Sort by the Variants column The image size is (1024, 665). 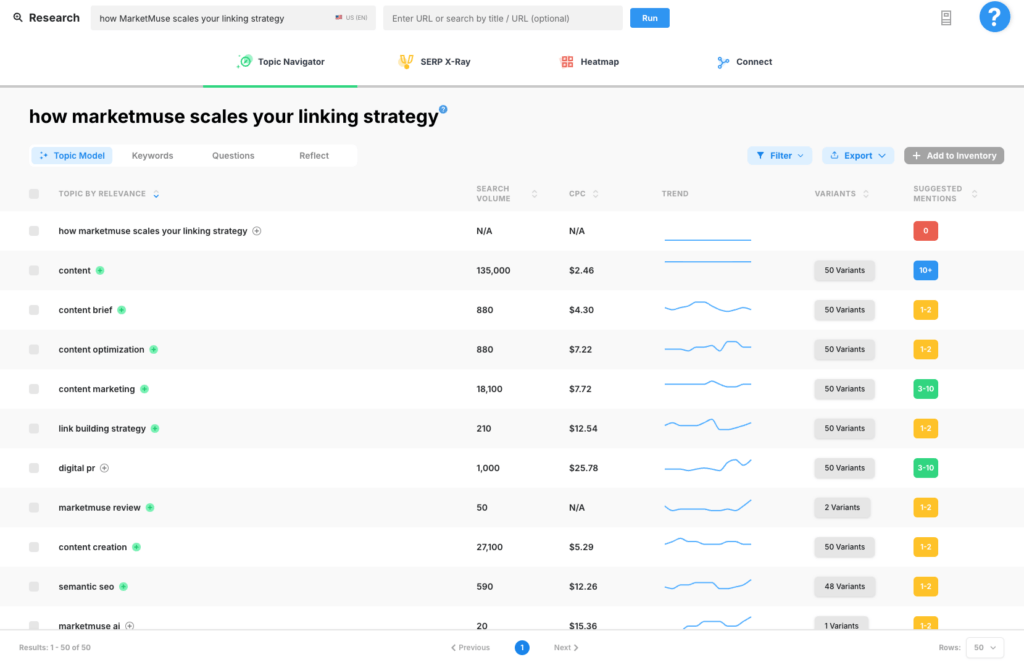tap(866, 193)
